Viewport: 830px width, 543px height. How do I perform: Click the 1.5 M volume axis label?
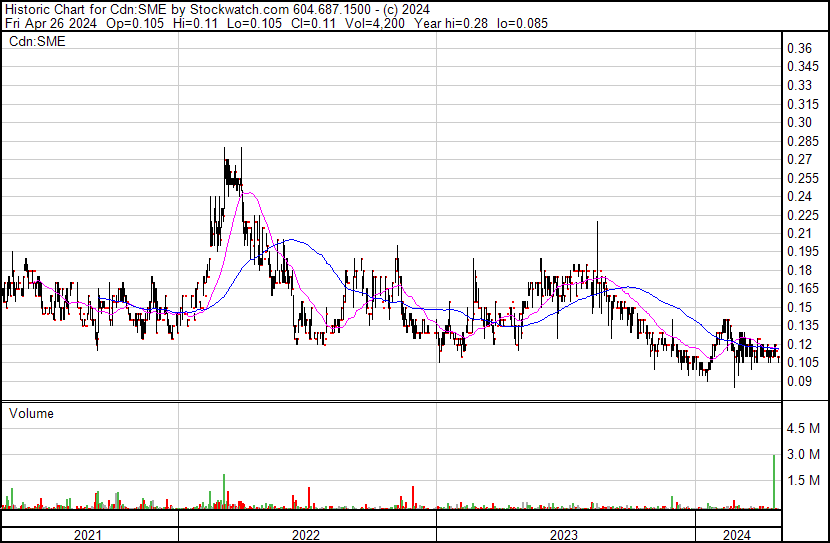tap(803, 480)
